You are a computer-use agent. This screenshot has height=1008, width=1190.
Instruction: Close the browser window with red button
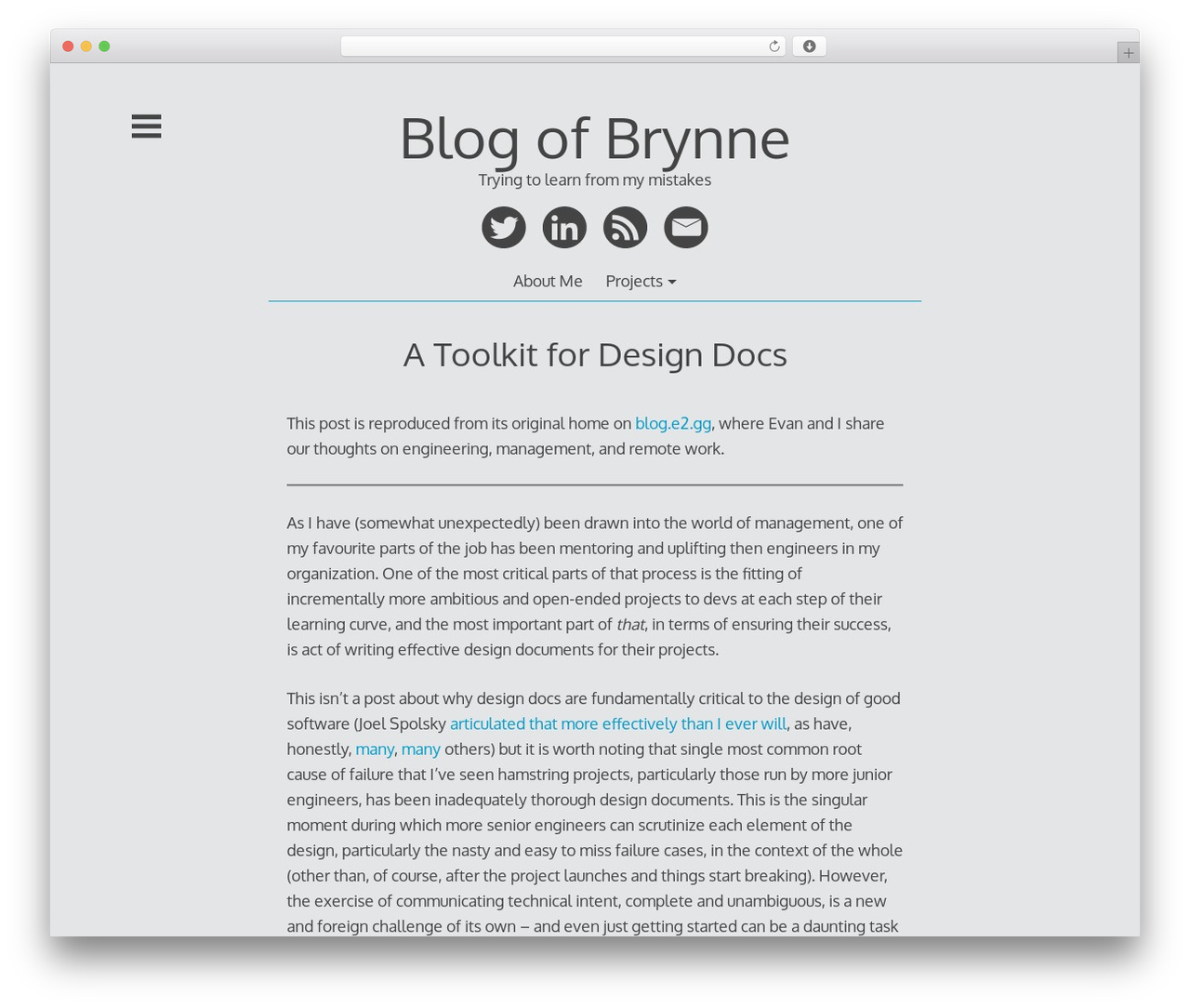click(68, 46)
